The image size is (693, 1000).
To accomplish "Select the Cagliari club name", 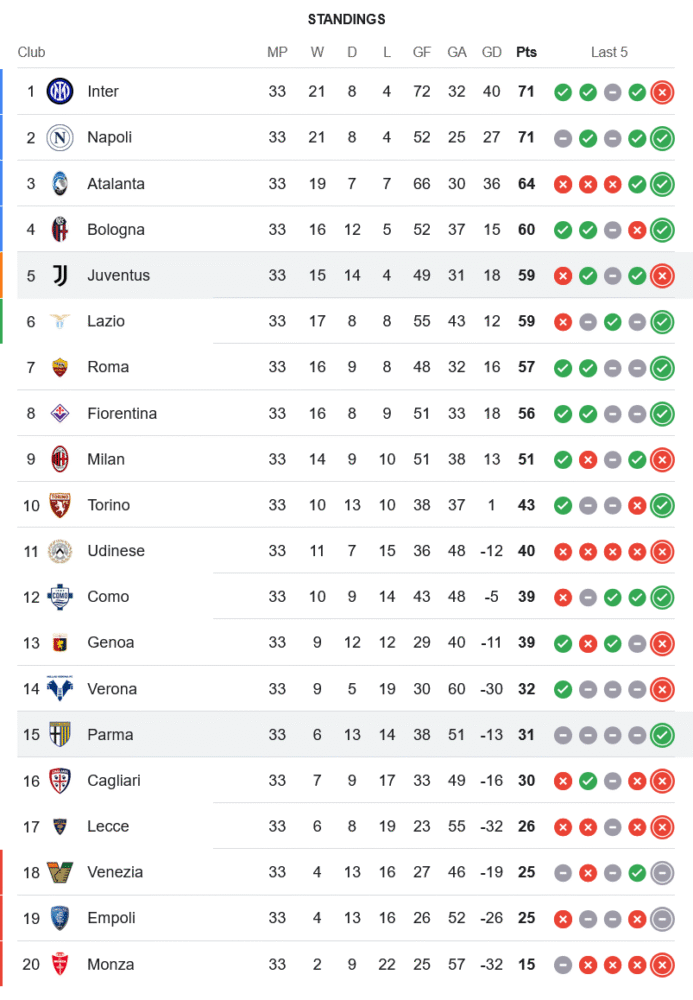I will [x=115, y=781].
